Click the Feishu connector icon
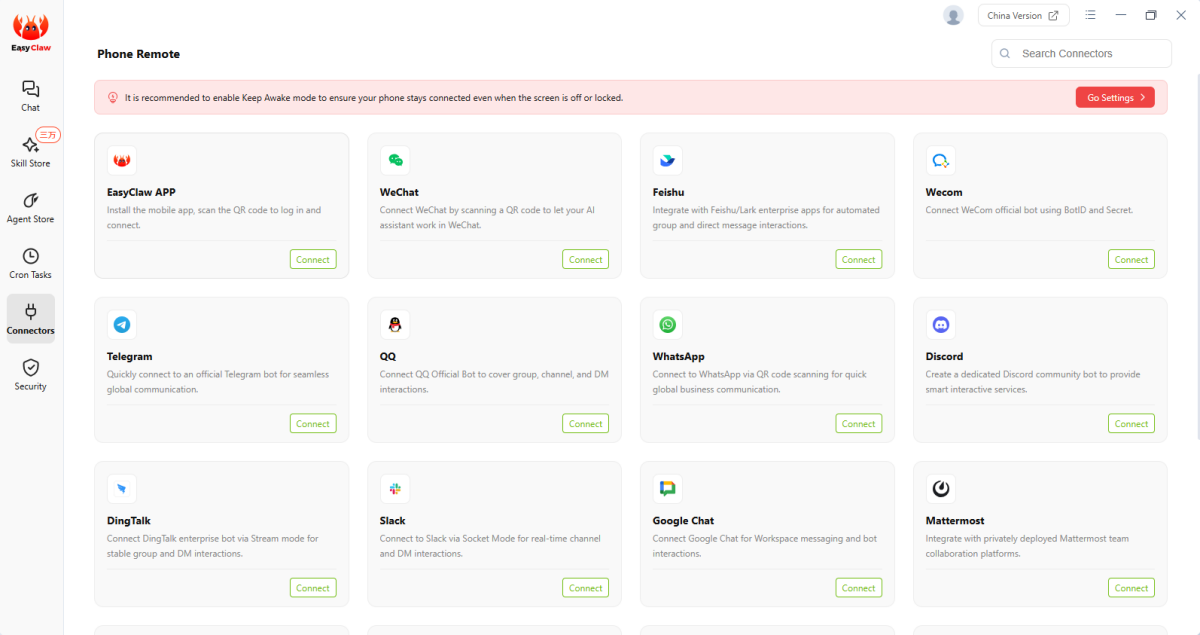This screenshot has height=635, width=1200. click(x=667, y=161)
